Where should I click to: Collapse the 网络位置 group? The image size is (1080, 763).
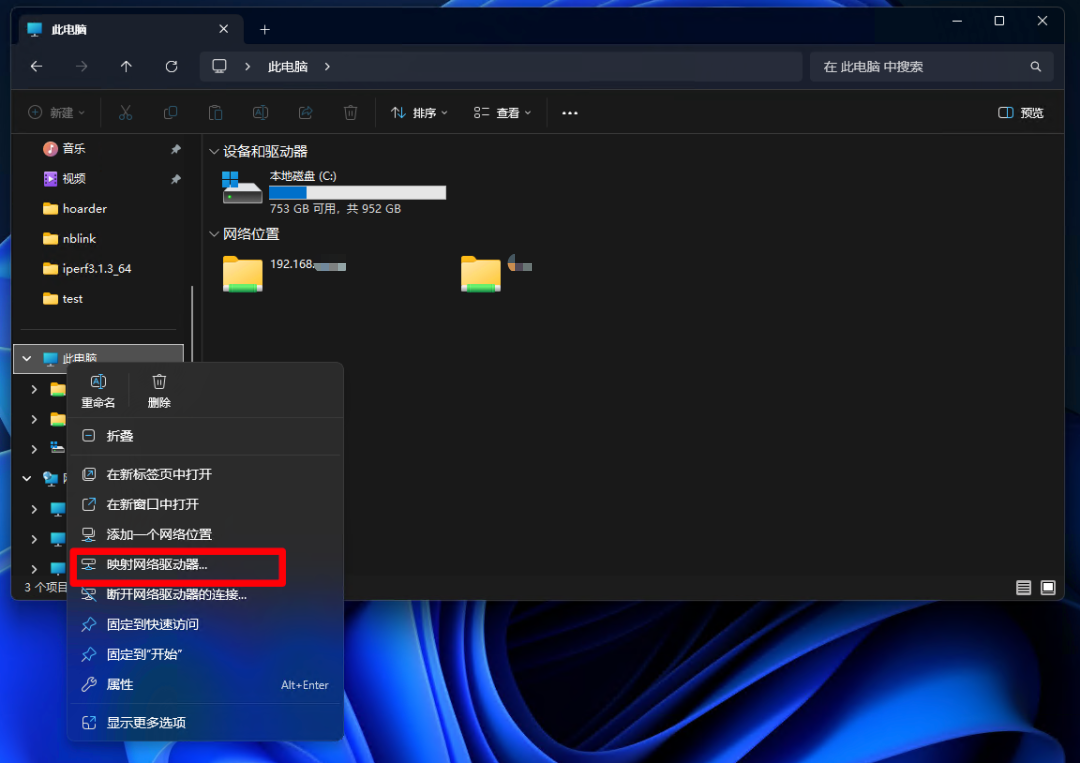coord(214,234)
